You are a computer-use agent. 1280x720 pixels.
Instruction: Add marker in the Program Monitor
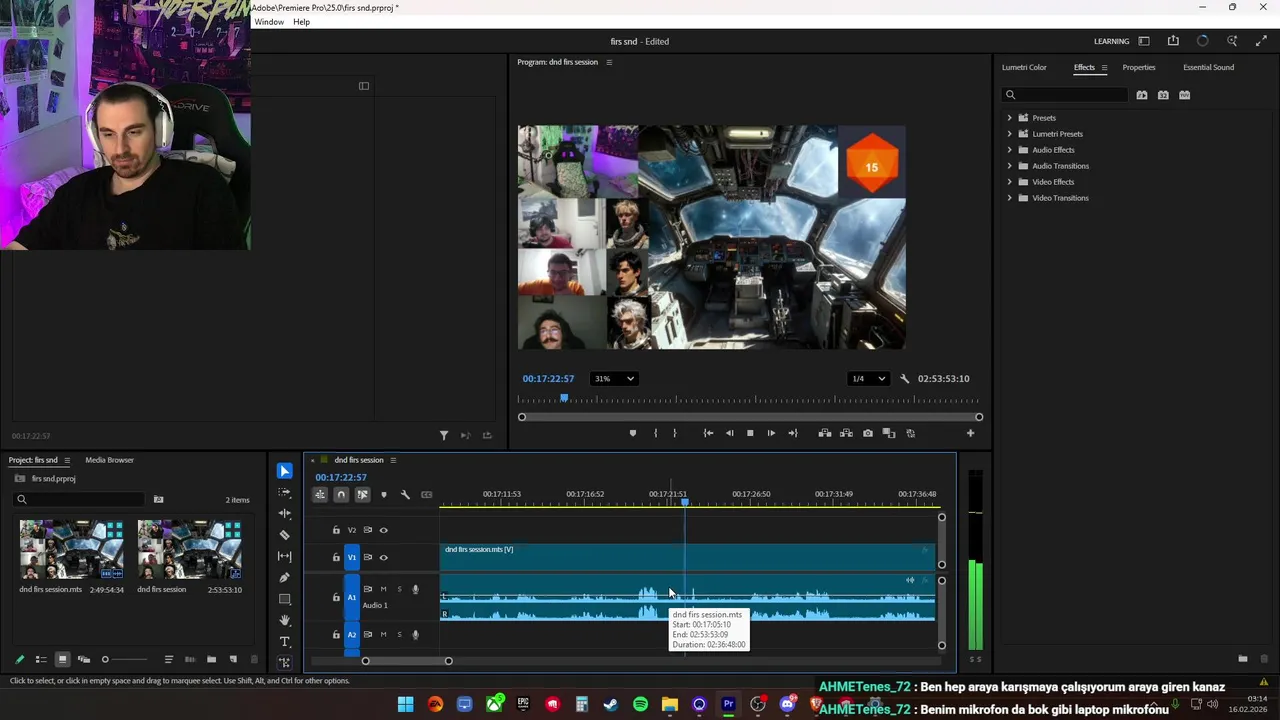tap(632, 433)
